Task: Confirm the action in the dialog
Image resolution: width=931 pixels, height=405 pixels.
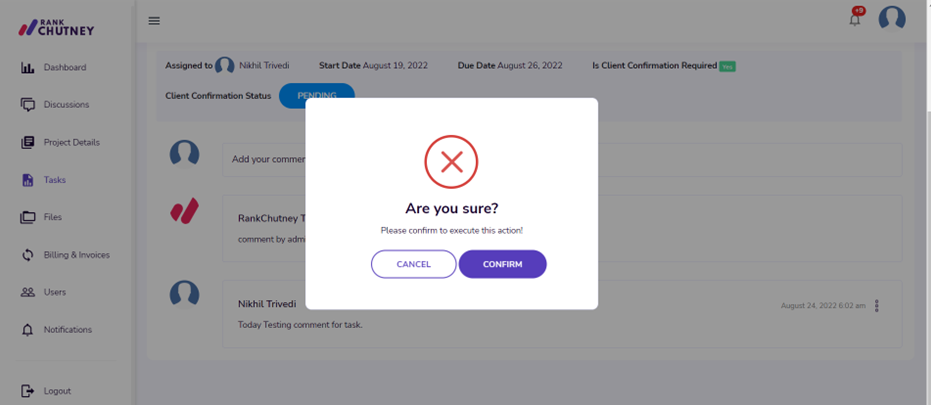Action: 502,264
